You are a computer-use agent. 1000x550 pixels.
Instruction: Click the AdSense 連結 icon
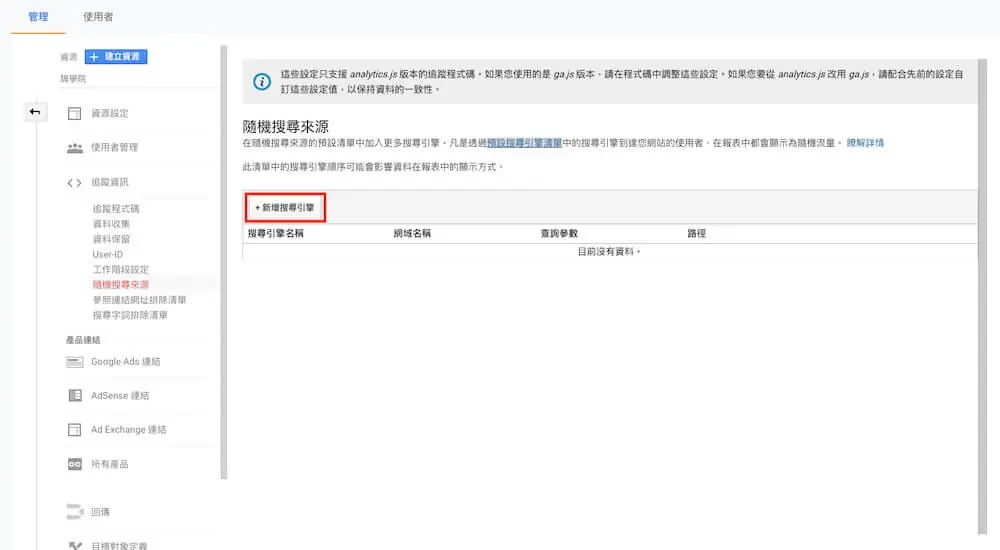pyautogui.click(x=75, y=396)
